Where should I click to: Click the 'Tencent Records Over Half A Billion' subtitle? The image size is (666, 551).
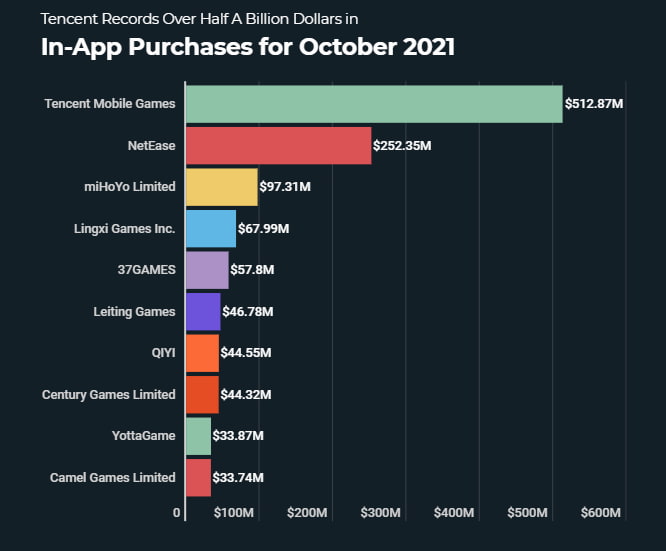199,19
